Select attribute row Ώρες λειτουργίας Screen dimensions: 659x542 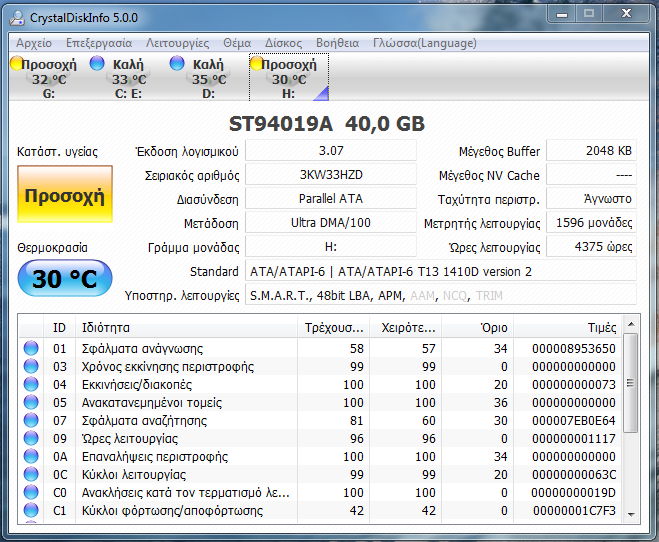[x=321, y=439]
